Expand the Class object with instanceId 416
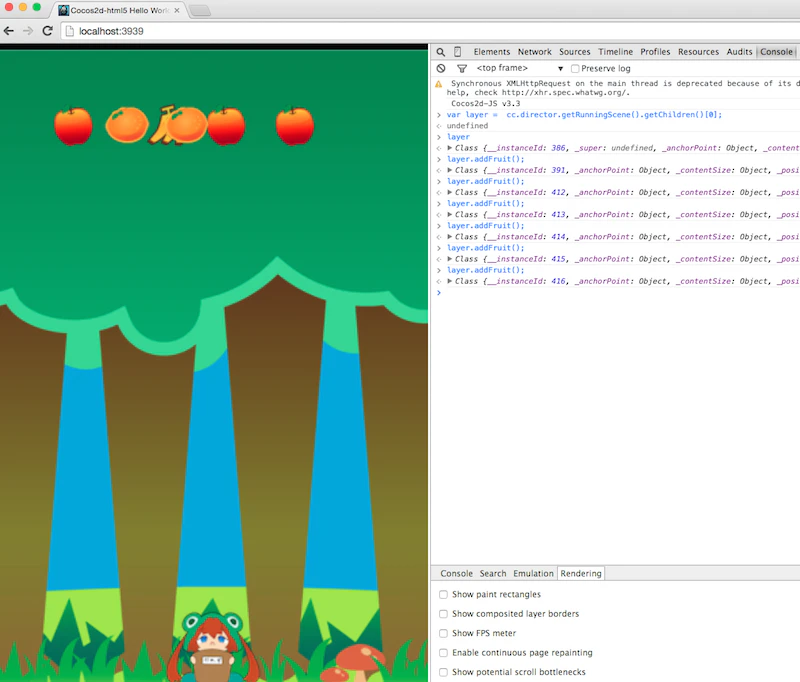This screenshot has height=682, width=800. [449, 281]
